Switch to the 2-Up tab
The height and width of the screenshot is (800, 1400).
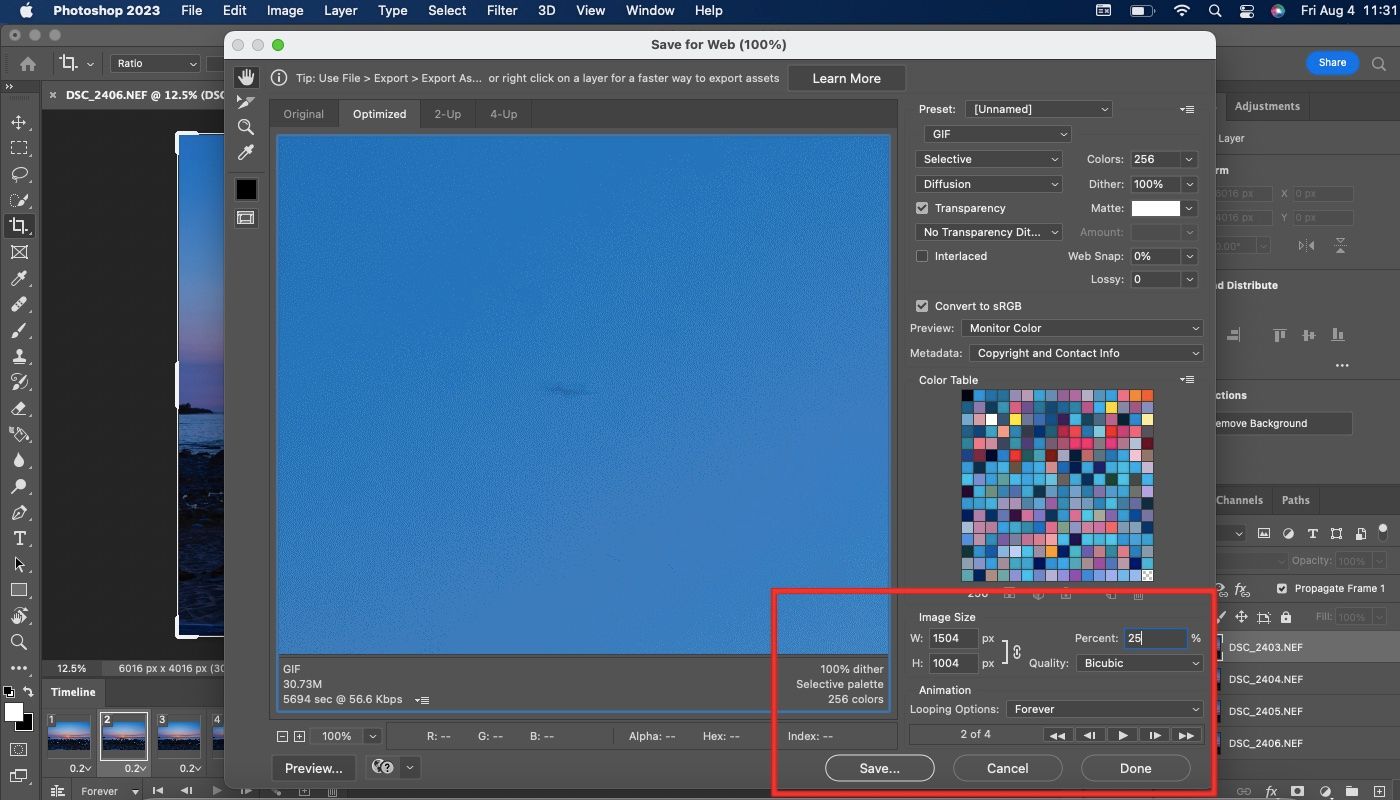(x=447, y=114)
